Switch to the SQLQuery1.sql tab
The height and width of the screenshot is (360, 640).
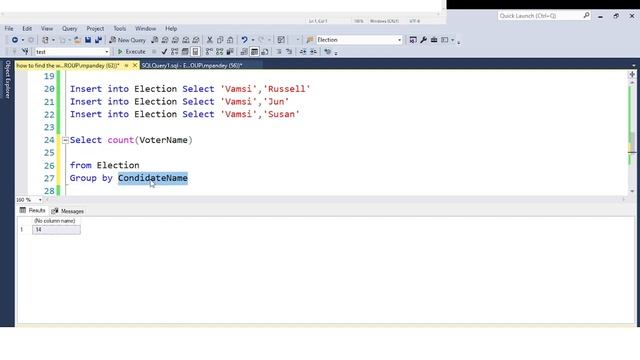click(192, 65)
